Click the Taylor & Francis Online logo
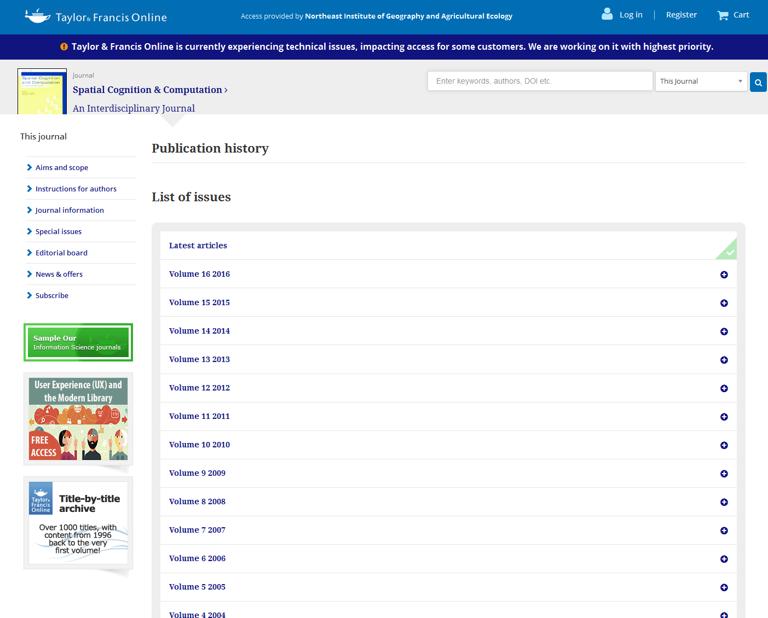Screen dimensions: 768x618 point(96,16)
